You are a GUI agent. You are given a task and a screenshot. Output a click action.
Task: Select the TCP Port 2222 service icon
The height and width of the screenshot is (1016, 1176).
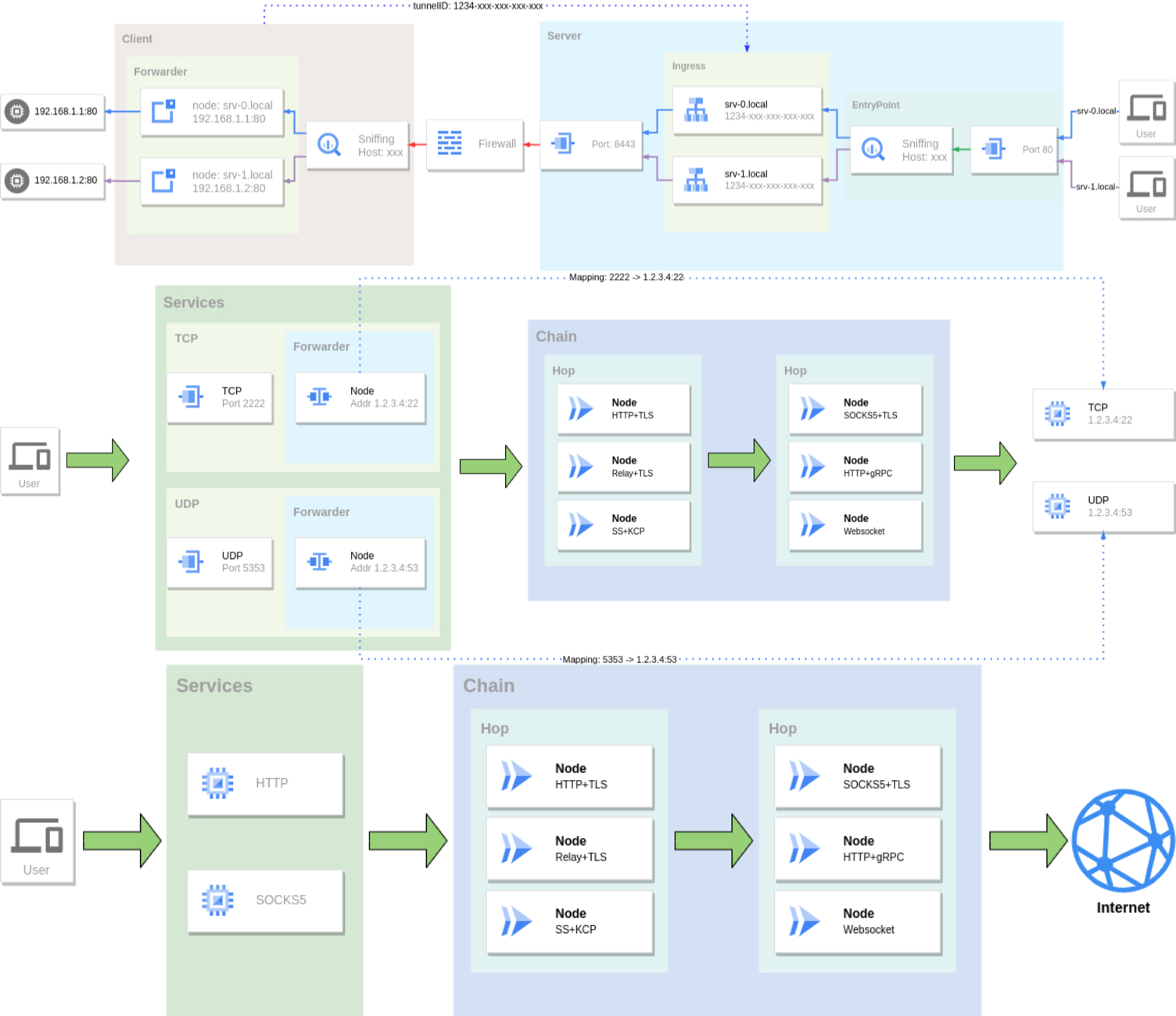click(x=192, y=397)
